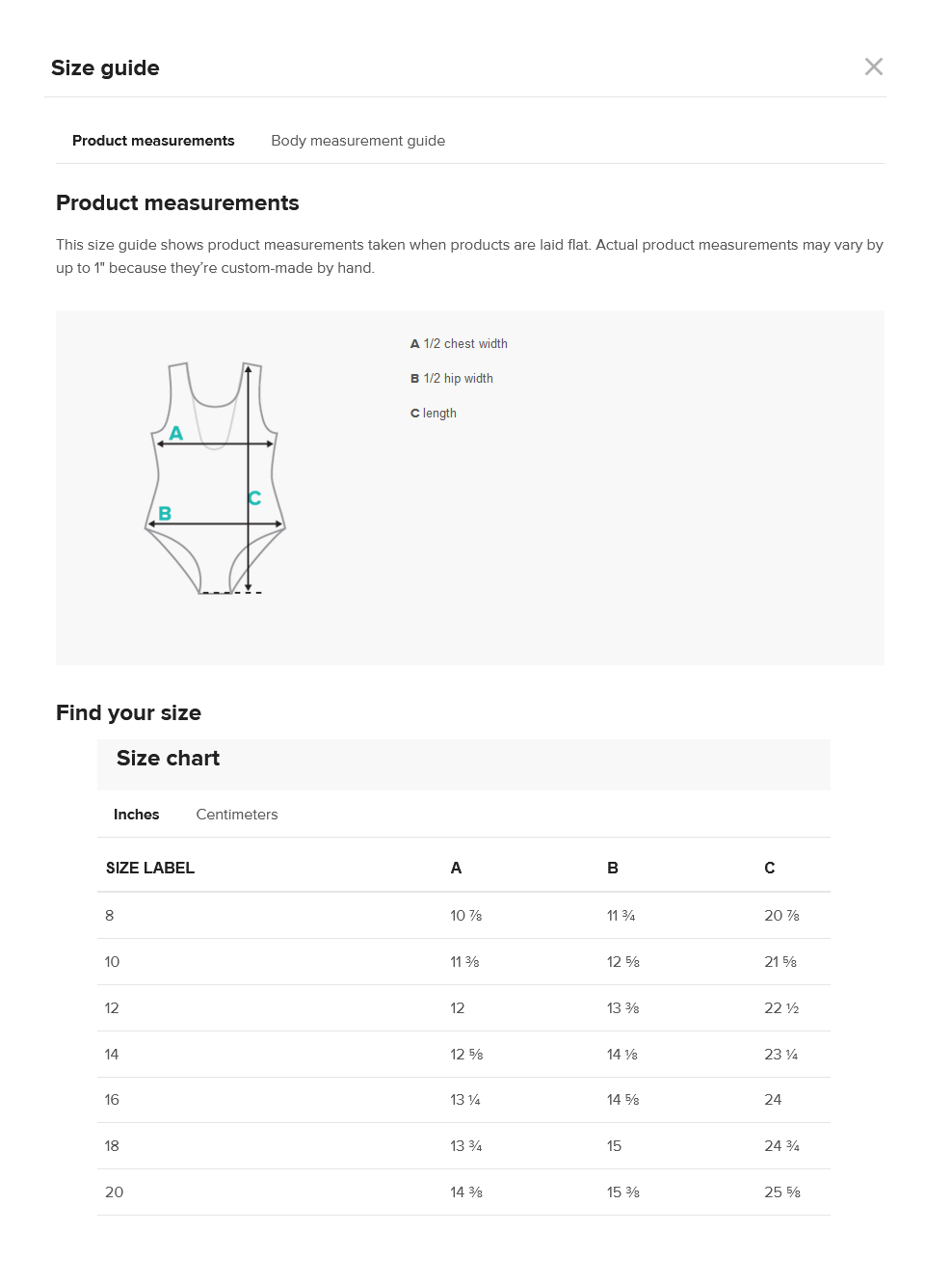Viewport: 952px width, 1285px height.
Task: Click the B marker on the diagram
Action: pyautogui.click(x=165, y=513)
